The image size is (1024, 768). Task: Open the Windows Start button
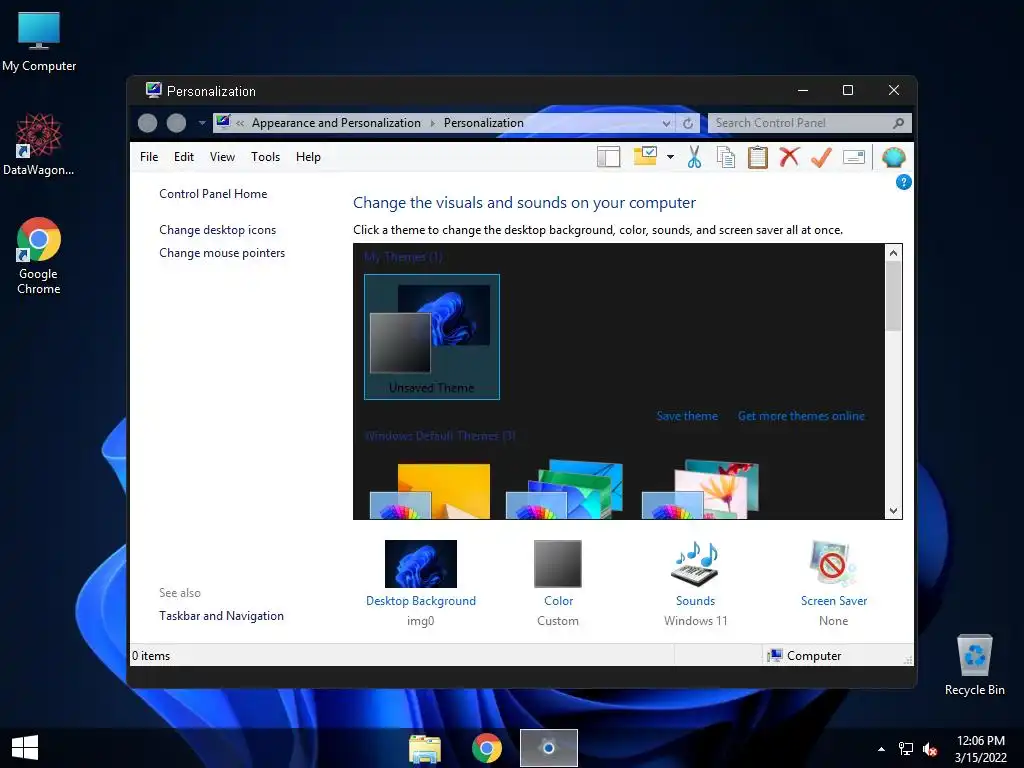tap(25, 748)
